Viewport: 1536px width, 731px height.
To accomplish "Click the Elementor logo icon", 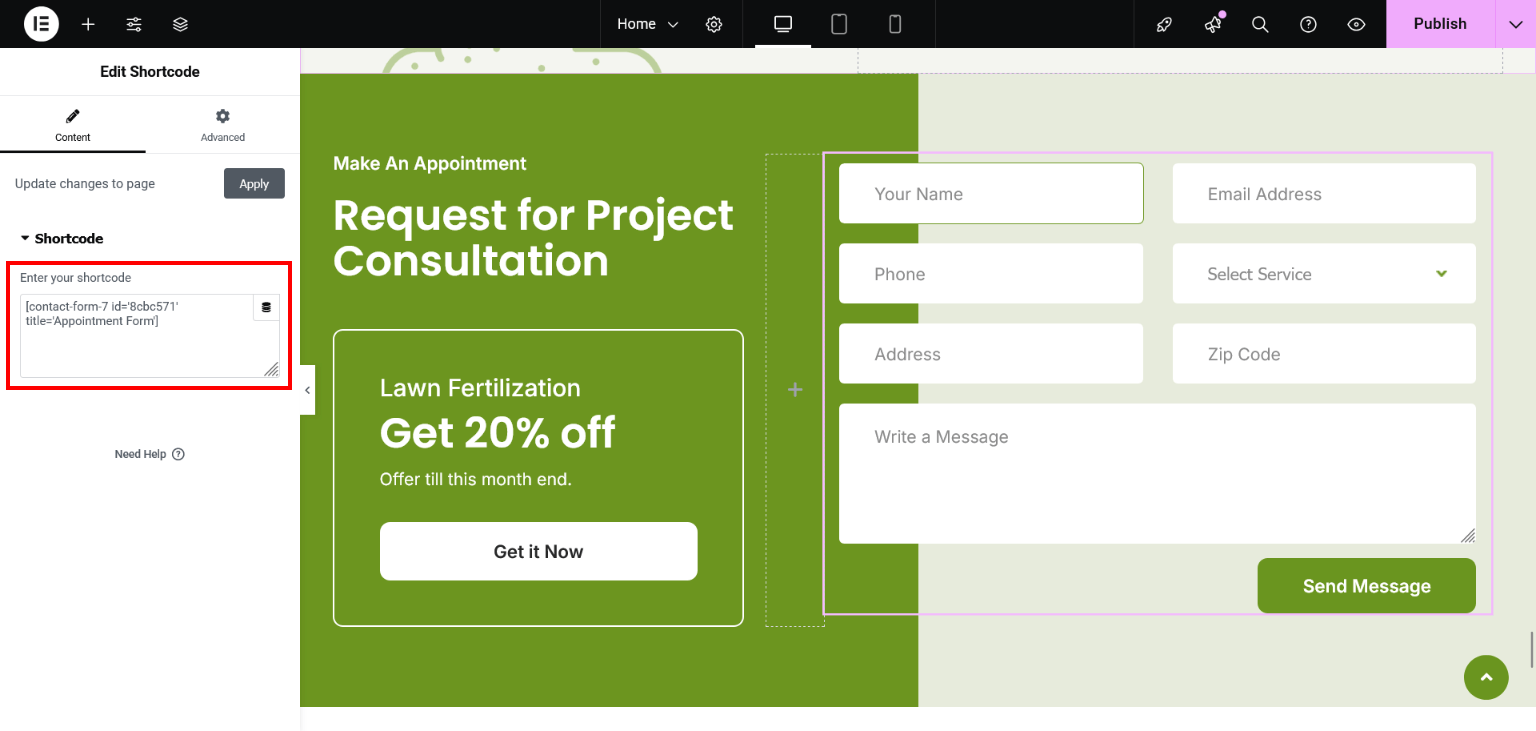I will click(41, 24).
